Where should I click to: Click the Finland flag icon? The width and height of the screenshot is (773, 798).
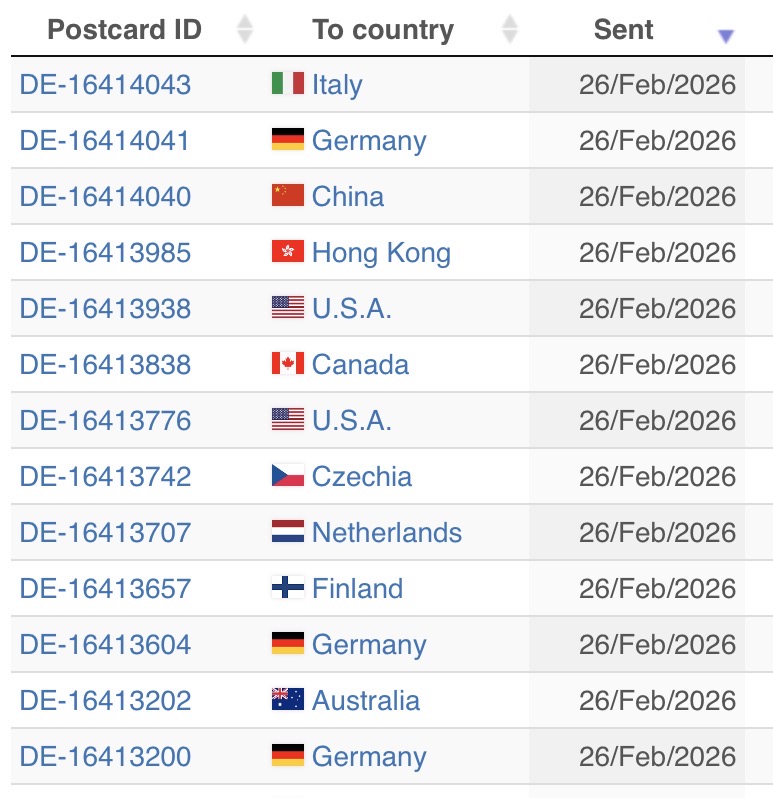point(288,588)
